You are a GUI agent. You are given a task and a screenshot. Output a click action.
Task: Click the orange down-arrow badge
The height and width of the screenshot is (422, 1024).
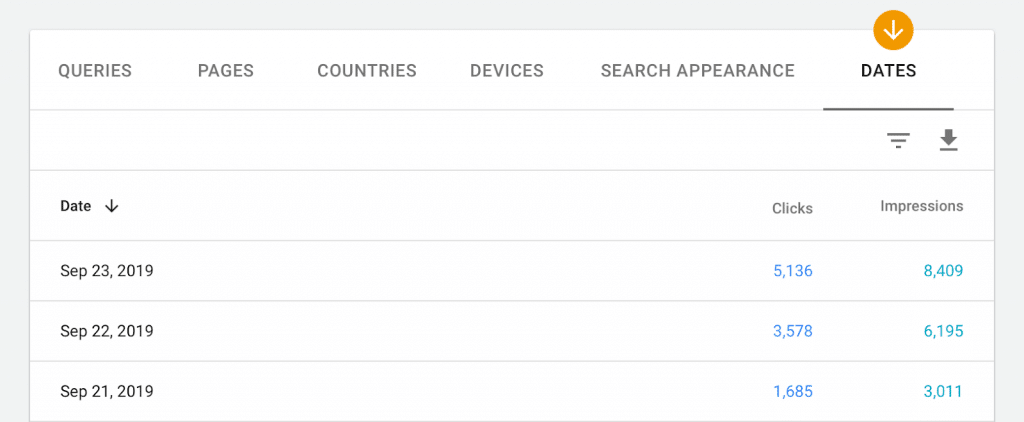click(893, 30)
